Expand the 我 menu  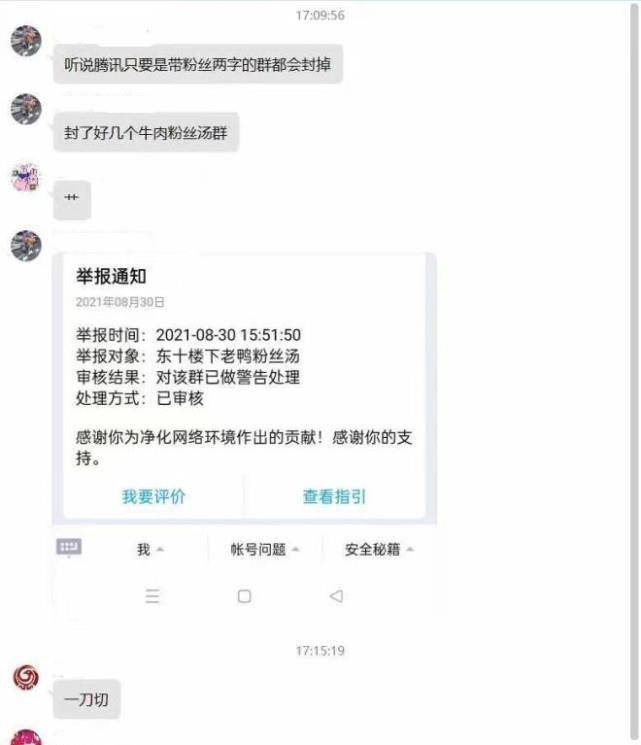pyautogui.click(x=150, y=550)
